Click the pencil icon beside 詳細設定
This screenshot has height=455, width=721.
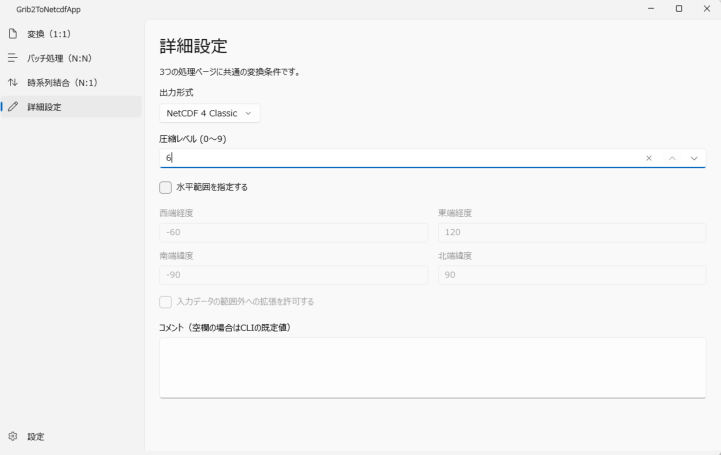[13, 107]
